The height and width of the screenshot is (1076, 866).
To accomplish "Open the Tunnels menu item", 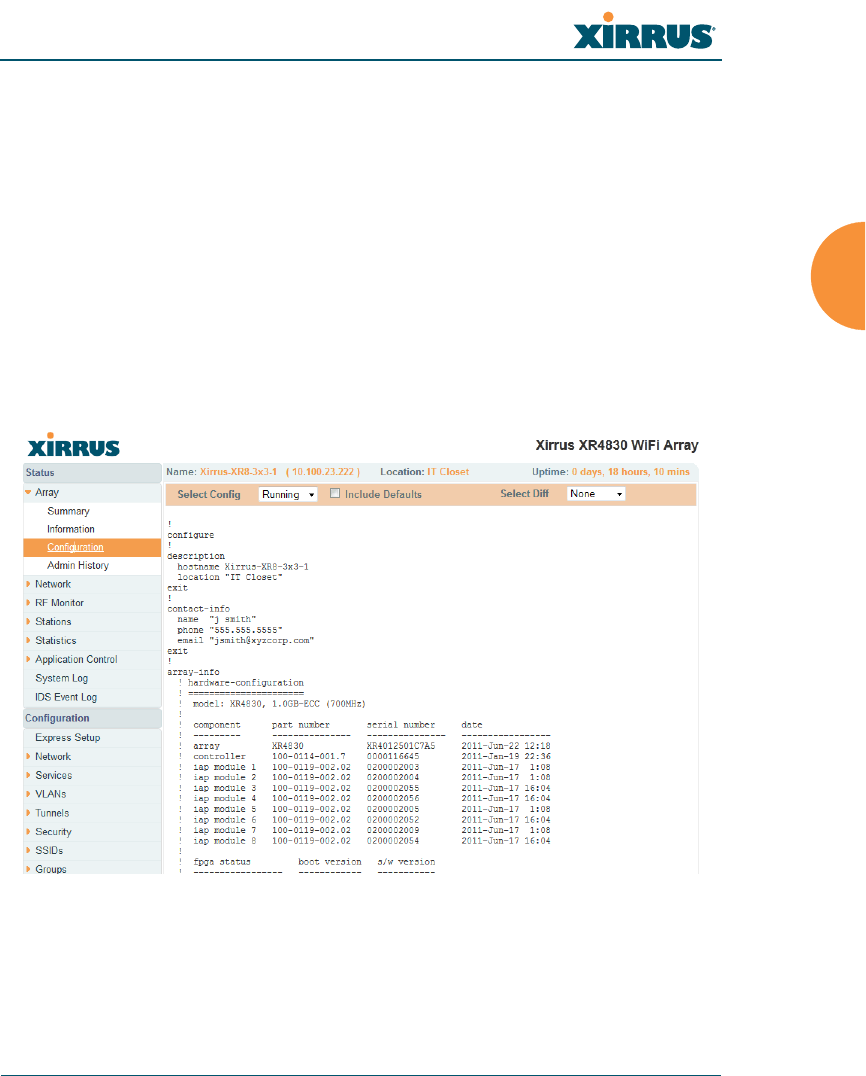I will pyautogui.click(x=52, y=812).
